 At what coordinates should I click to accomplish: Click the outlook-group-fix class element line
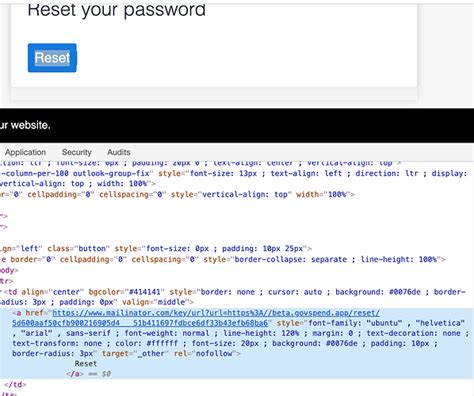click(x=233, y=174)
